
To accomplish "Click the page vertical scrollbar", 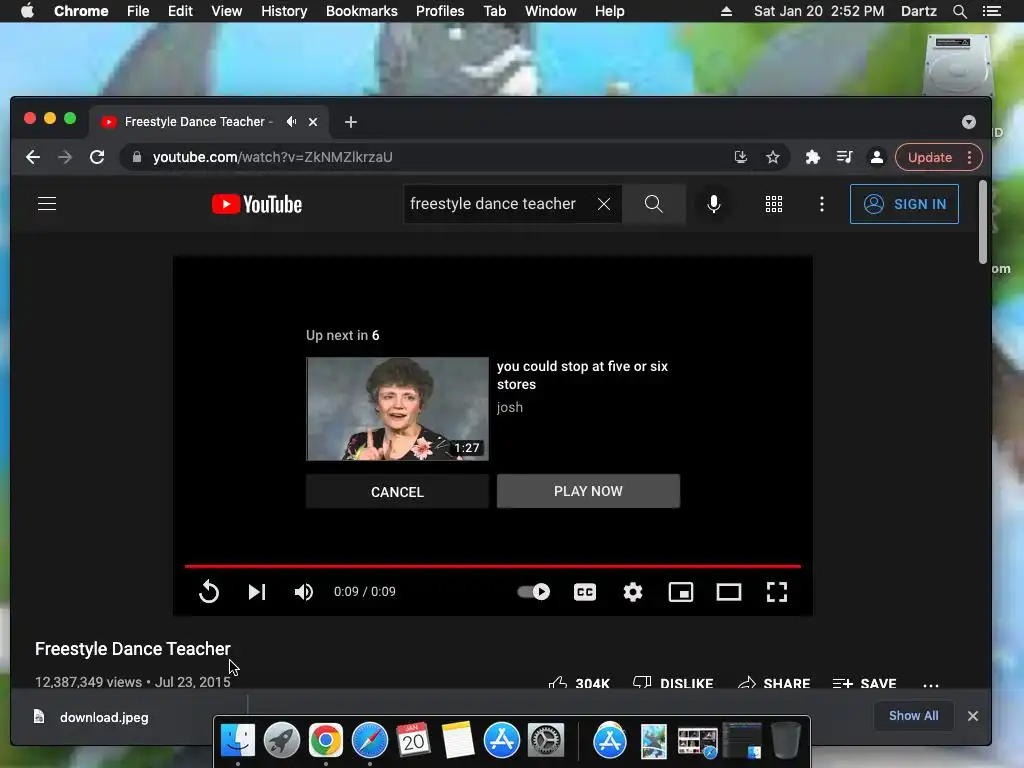I will click(983, 223).
